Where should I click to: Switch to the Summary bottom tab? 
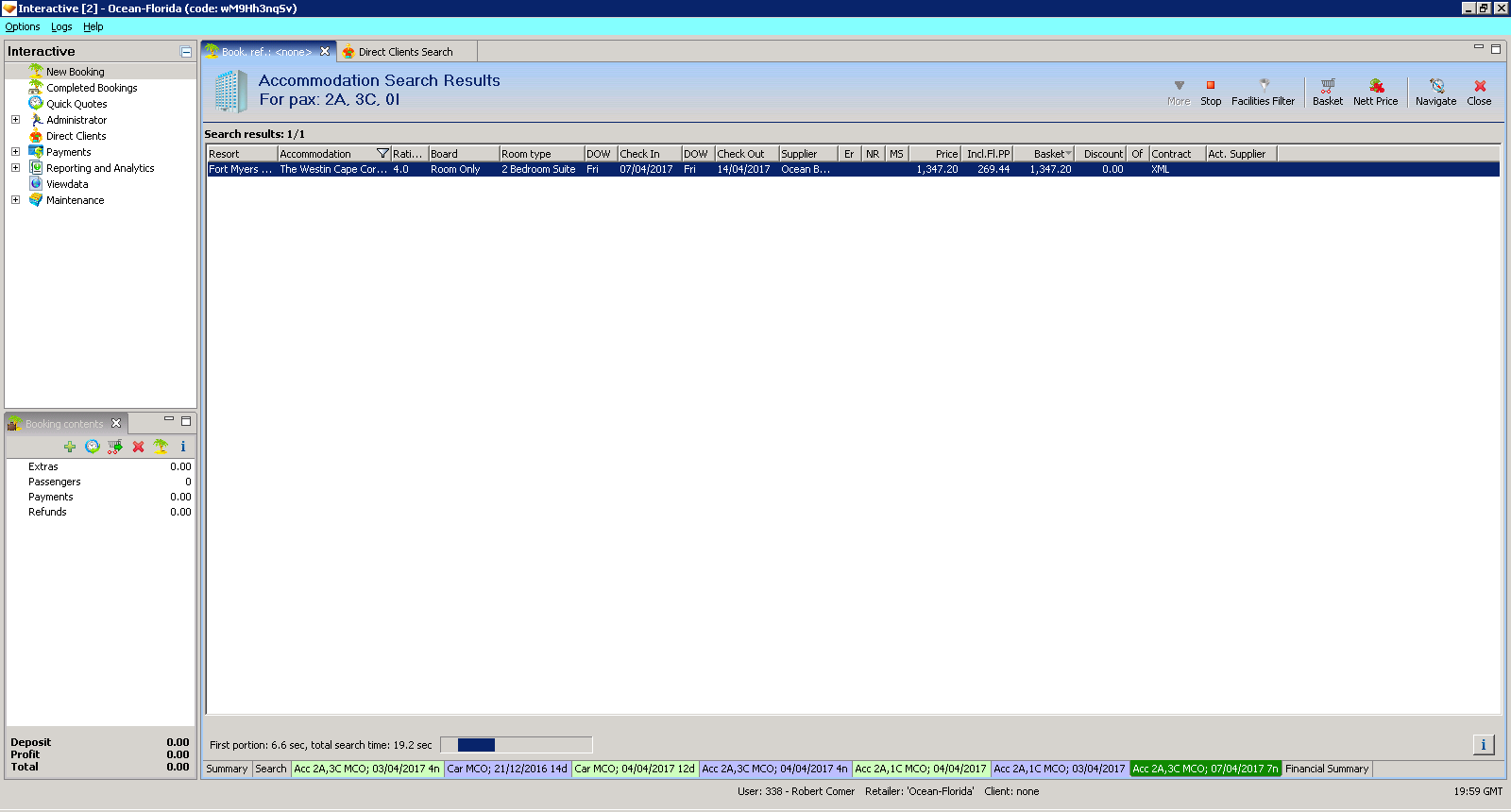tap(227, 769)
